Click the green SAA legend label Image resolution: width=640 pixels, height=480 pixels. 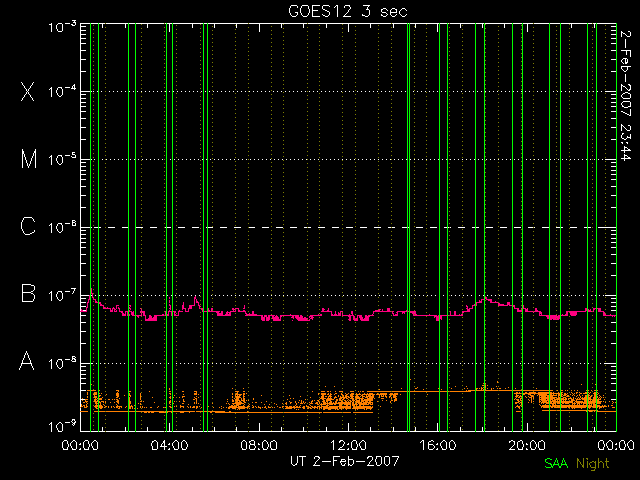(556, 463)
